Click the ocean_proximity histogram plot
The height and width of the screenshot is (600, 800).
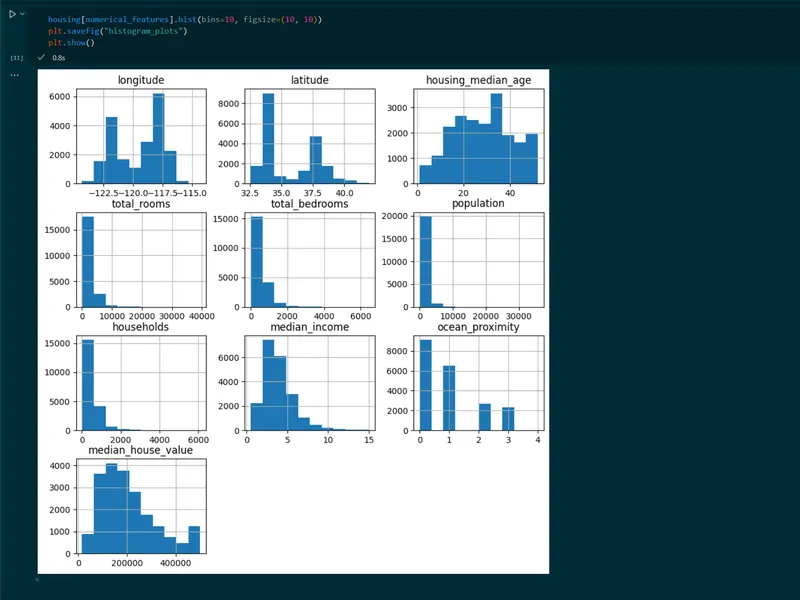pyautogui.click(x=479, y=383)
